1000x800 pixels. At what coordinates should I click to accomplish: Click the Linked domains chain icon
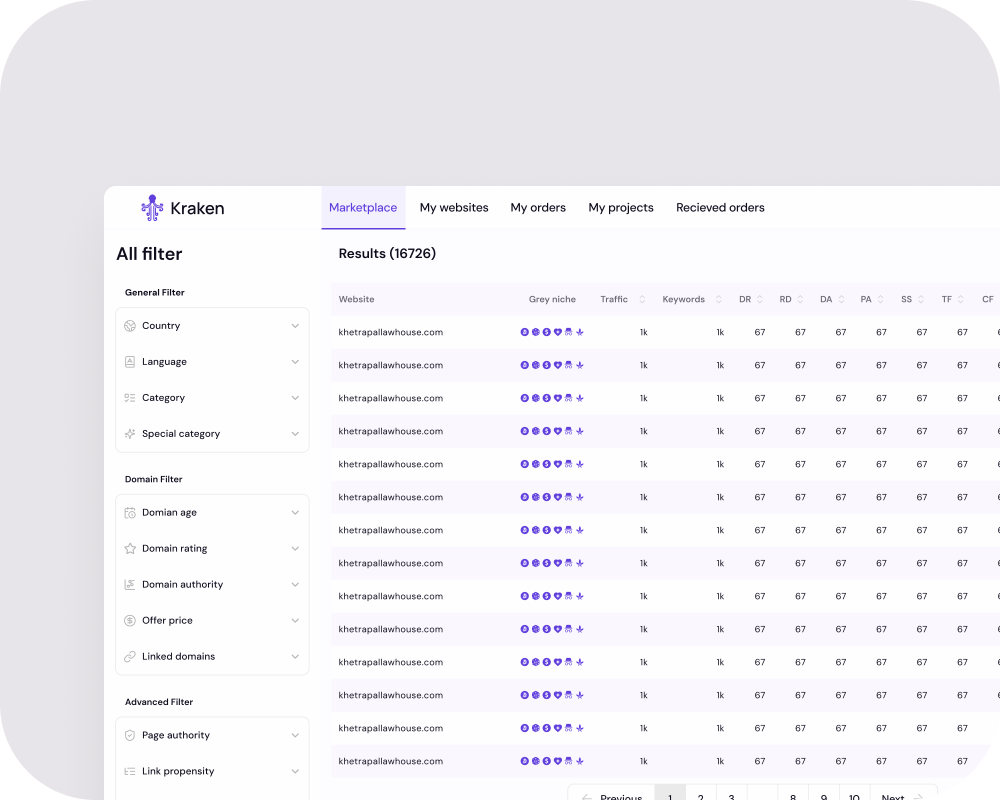130,656
